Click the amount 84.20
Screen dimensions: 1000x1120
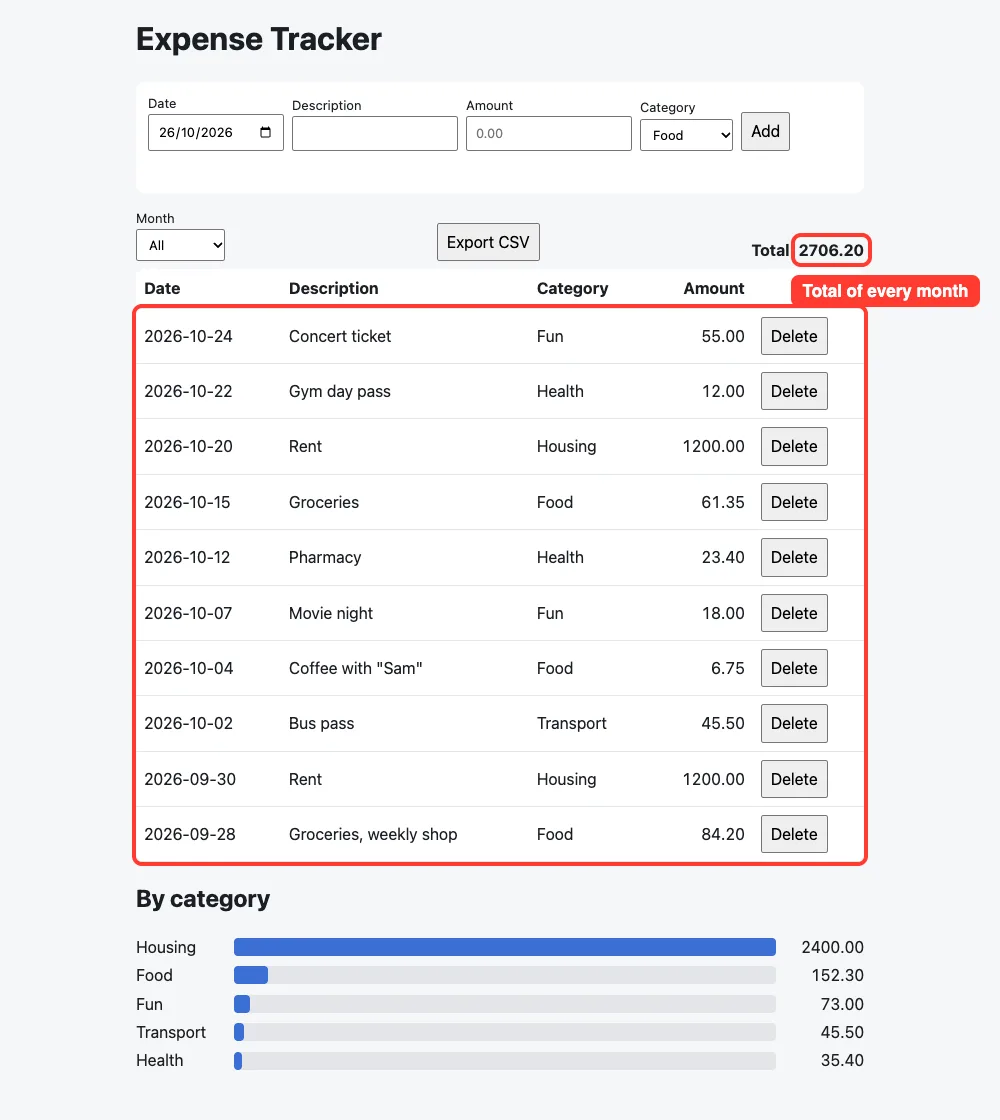pos(722,834)
